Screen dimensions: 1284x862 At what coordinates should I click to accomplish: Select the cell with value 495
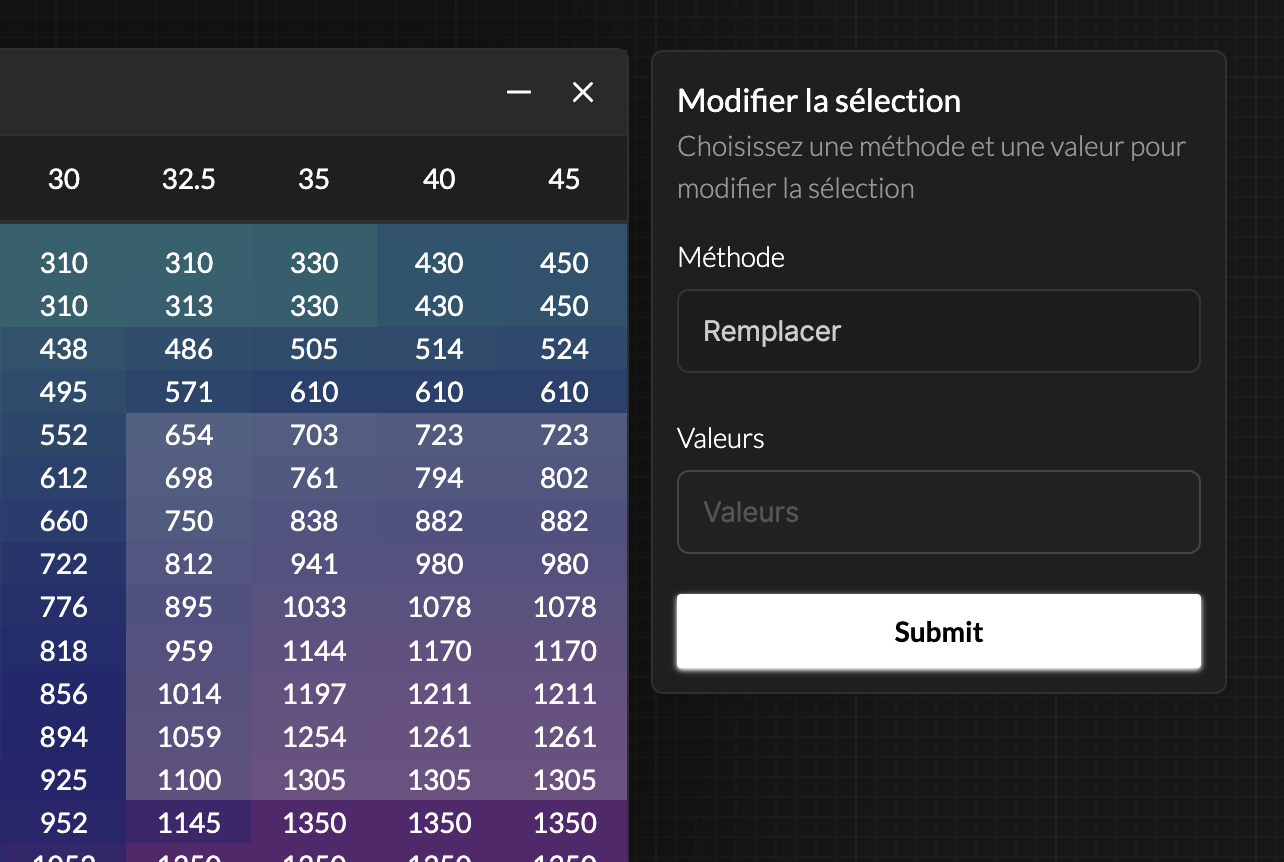64,392
